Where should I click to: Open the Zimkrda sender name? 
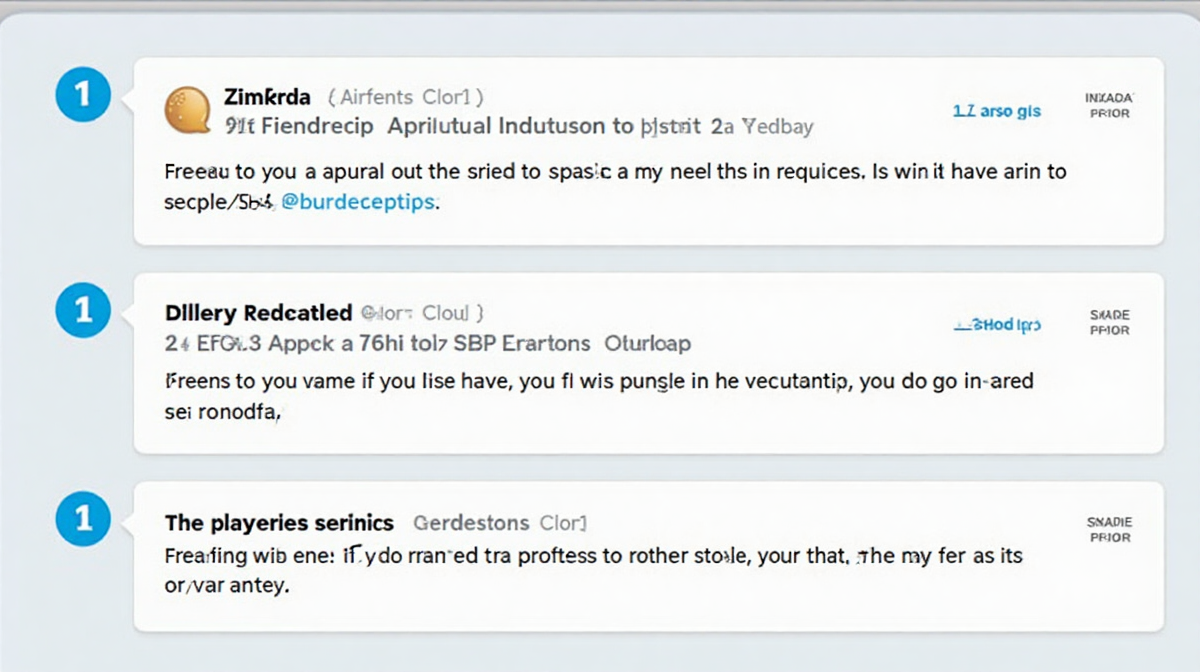267,97
